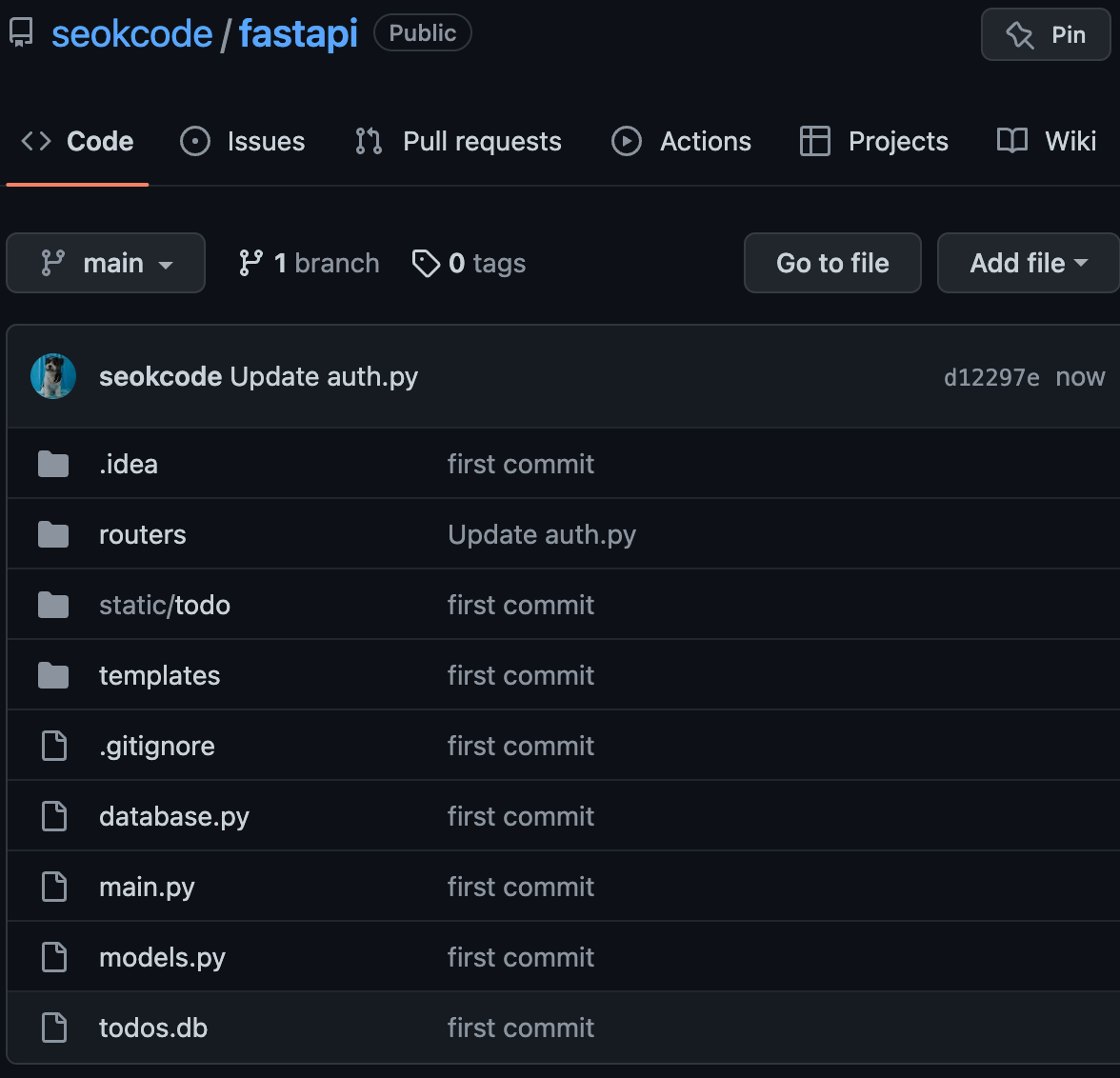
Task: Open the database.py file
Action: 173,816
